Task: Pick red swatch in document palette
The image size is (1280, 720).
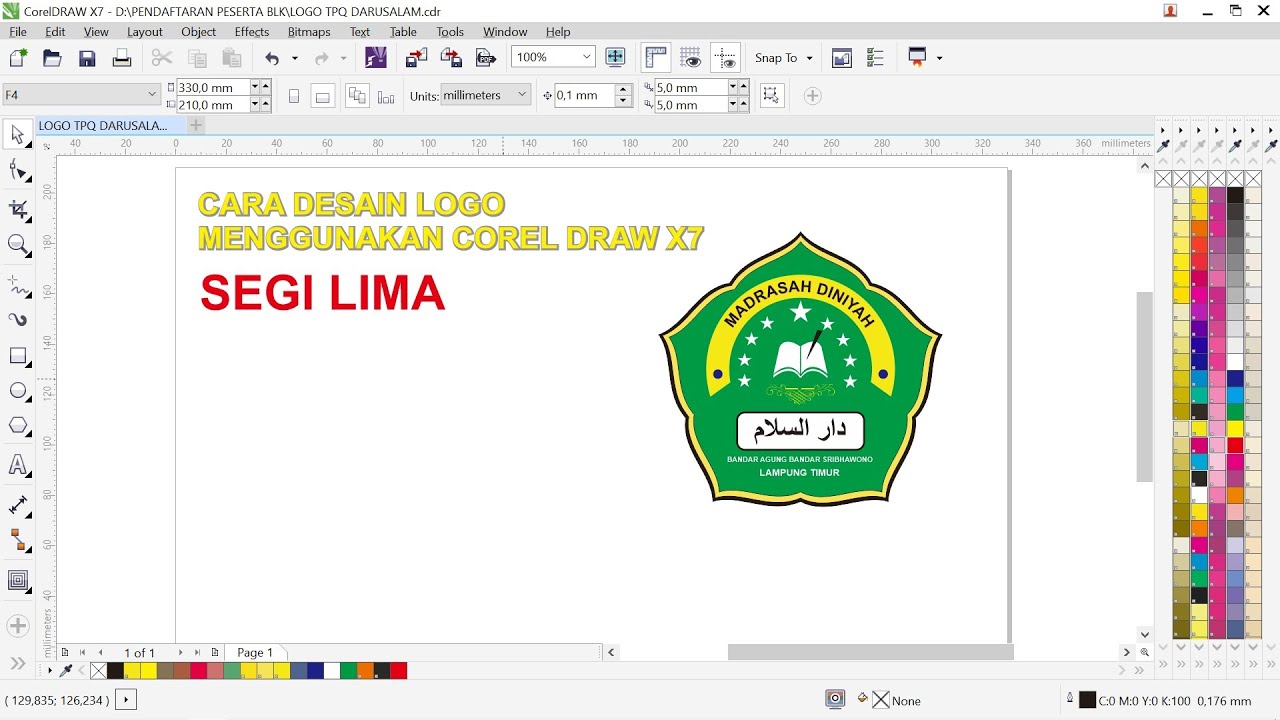Action: [398, 671]
